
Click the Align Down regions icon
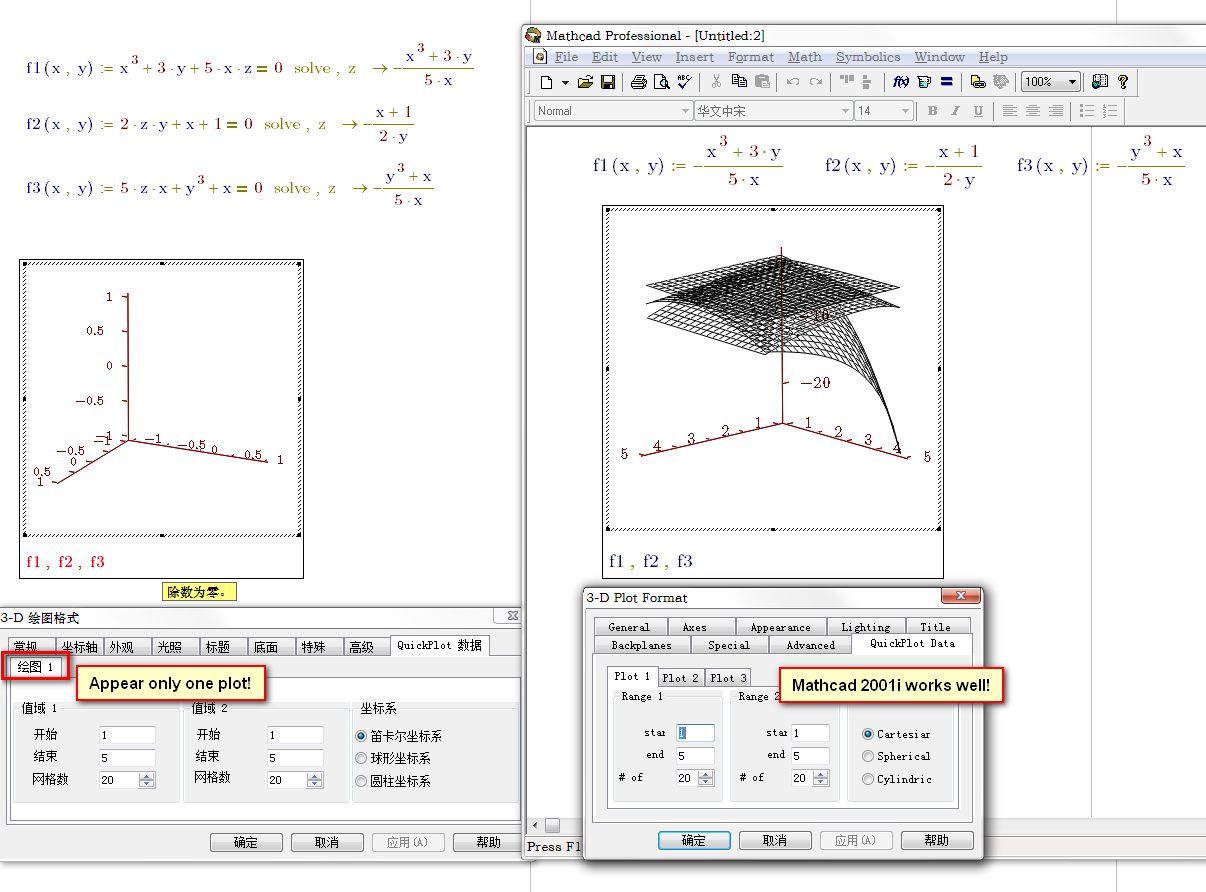coord(866,82)
